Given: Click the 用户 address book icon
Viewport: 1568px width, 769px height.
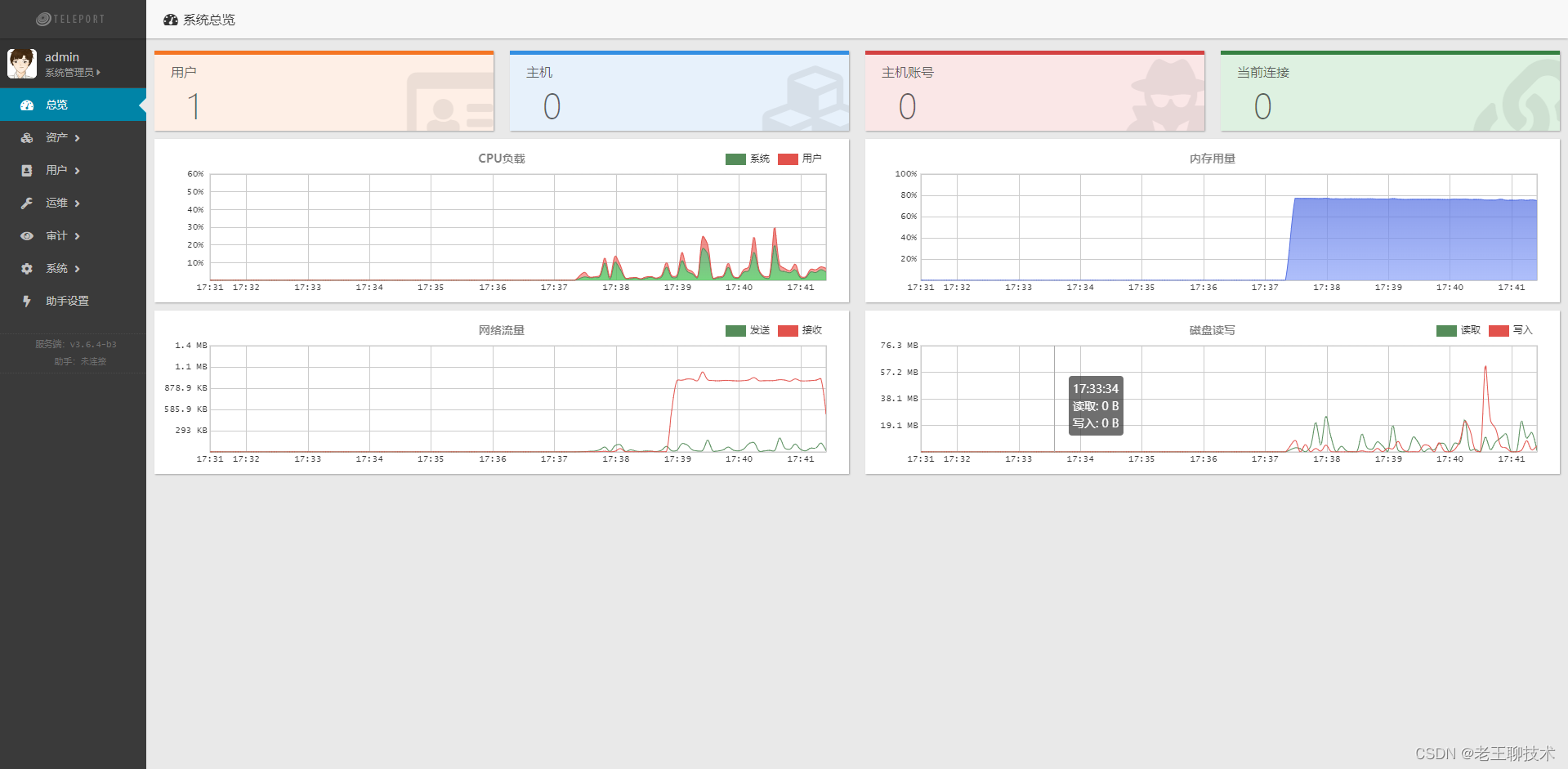Looking at the screenshot, I should [27, 171].
